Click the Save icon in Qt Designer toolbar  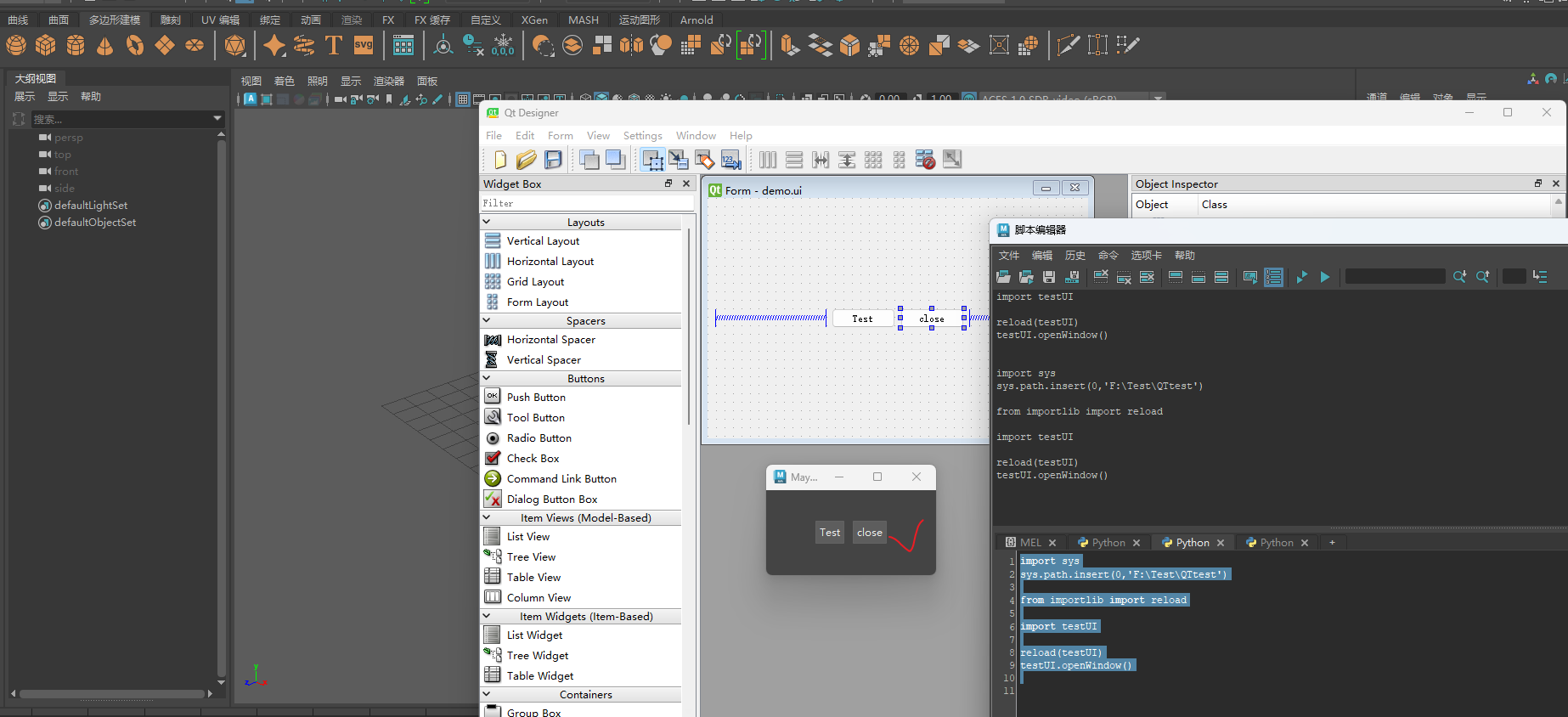(553, 160)
